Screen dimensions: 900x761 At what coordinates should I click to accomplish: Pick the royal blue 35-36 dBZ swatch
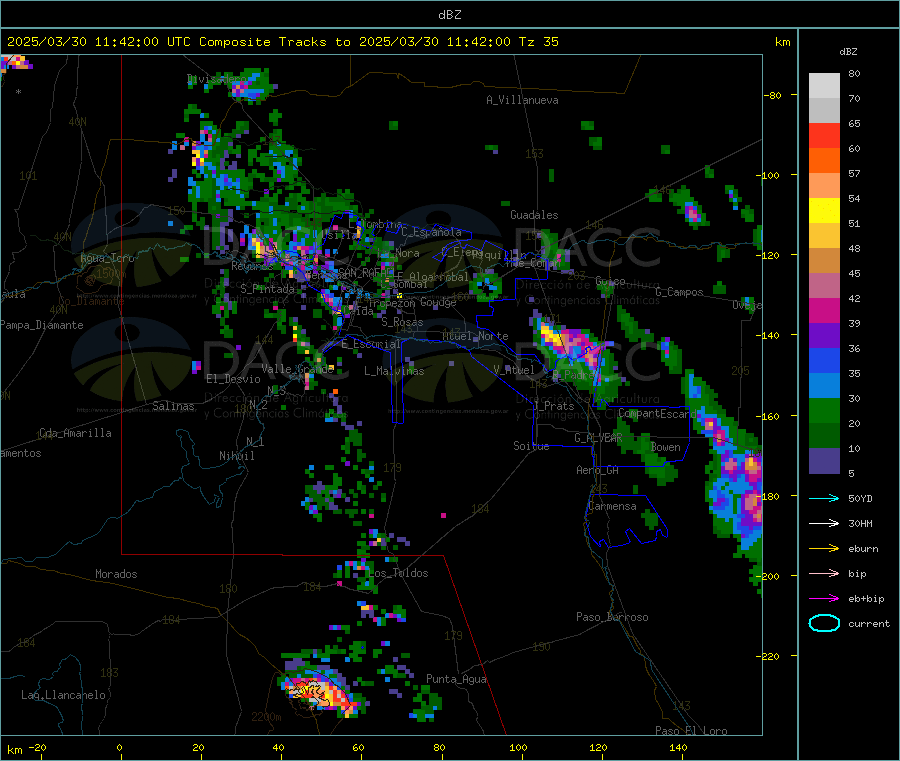point(824,360)
